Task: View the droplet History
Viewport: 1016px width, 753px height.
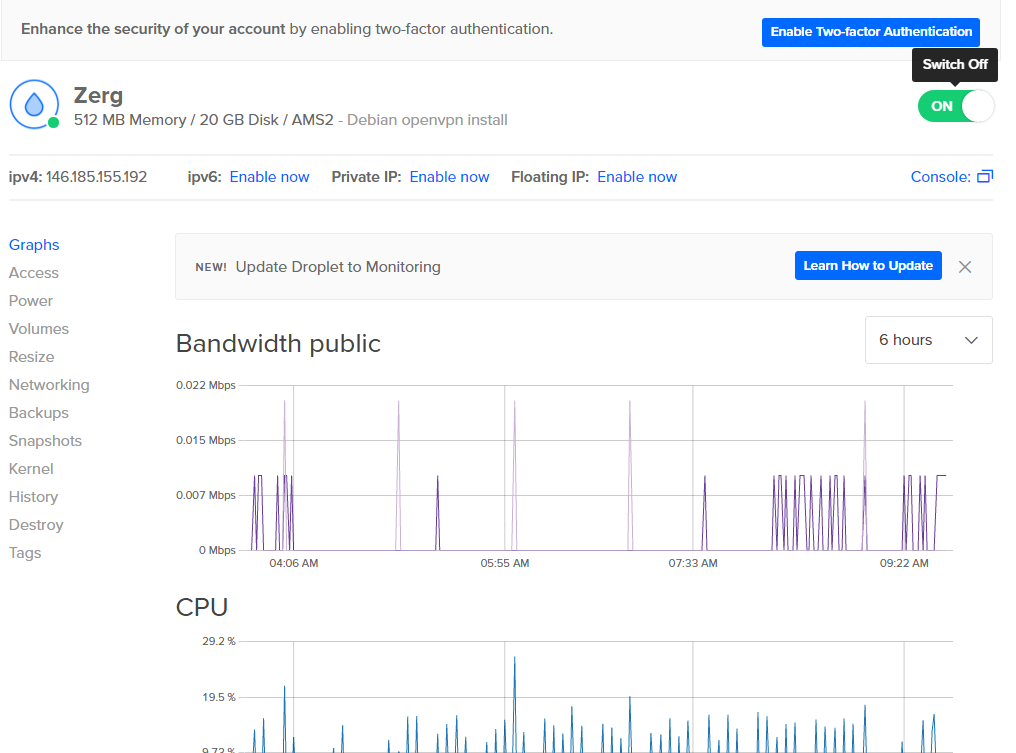Action: click(34, 497)
